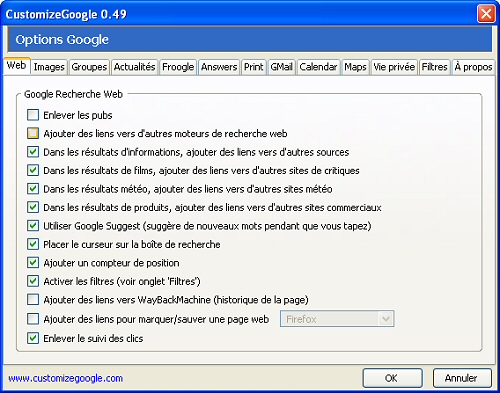This screenshot has height=393, width=500.
Task: Close the CustomizeGoogle dialog window
Action: (486, 14)
